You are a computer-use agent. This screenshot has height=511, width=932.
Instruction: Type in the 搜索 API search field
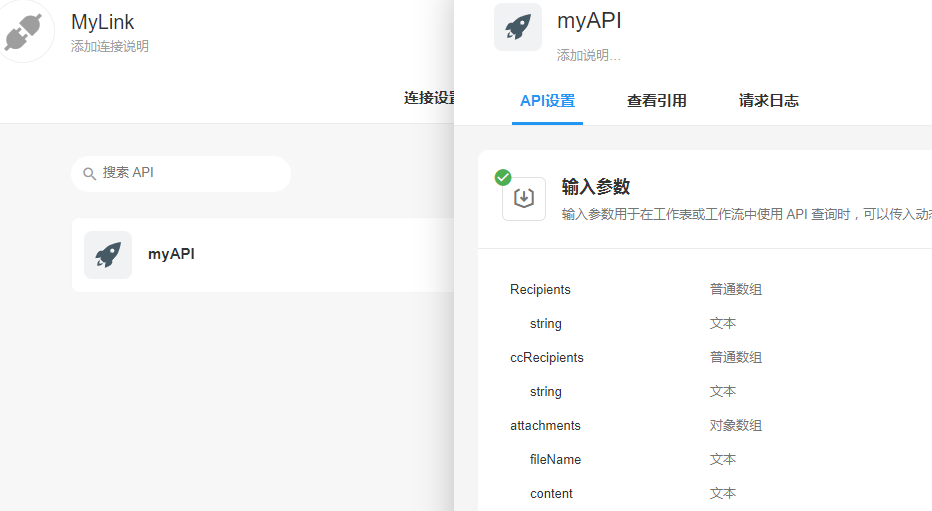(x=190, y=173)
